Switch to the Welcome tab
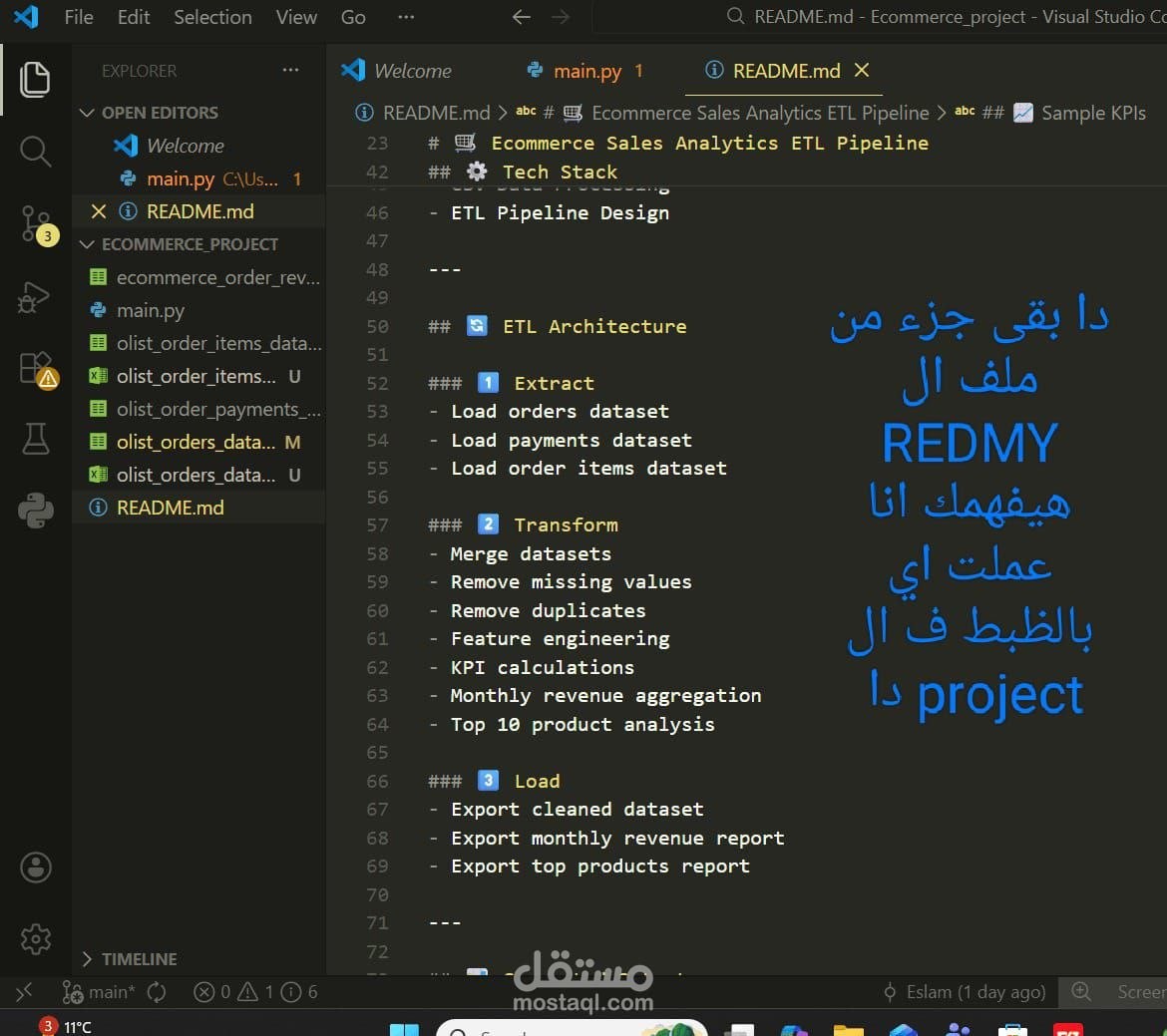 click(x=397, y=70)
